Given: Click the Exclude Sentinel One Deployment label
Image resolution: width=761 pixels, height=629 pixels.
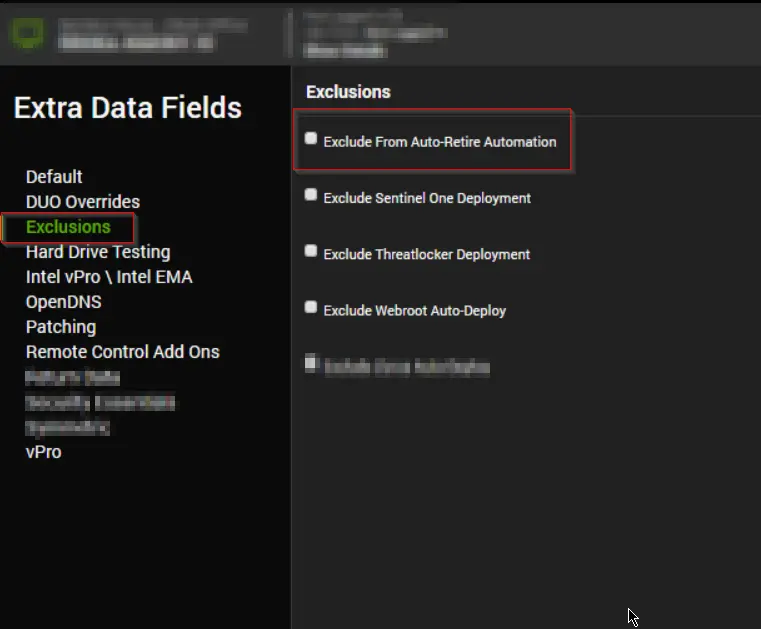Looking at the screenshot, I should [427, 199].
